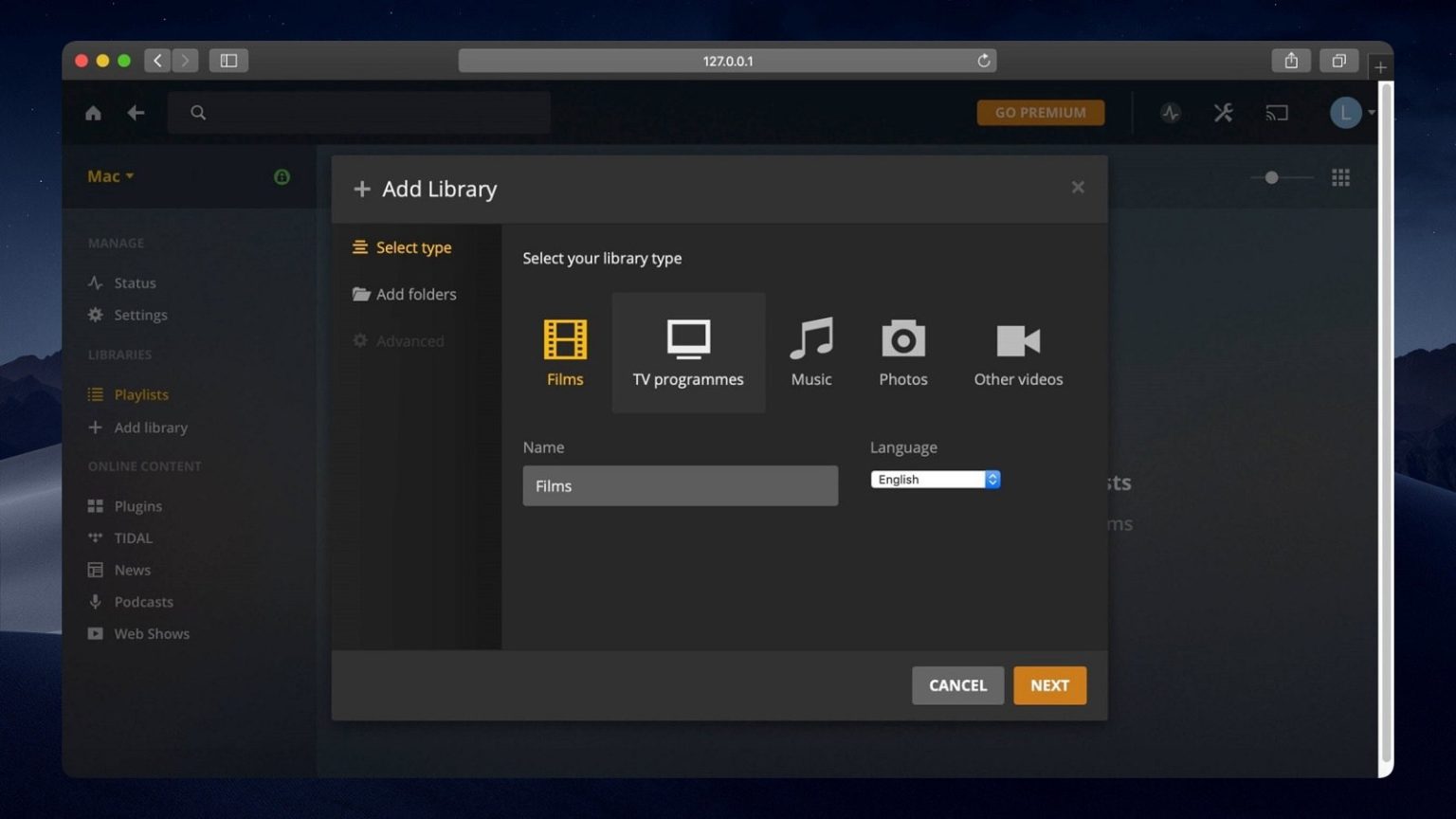The image size is (1456, 819).
Task: Switch to the Add folders step
Action: pyautogui.click(x=415, y=294)
